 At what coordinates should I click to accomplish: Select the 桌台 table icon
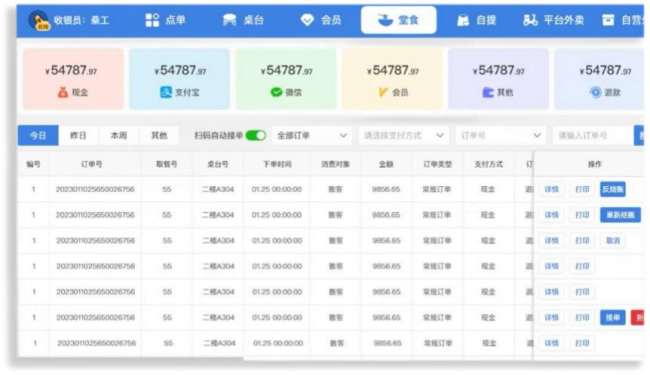click(x=229, y=20)
